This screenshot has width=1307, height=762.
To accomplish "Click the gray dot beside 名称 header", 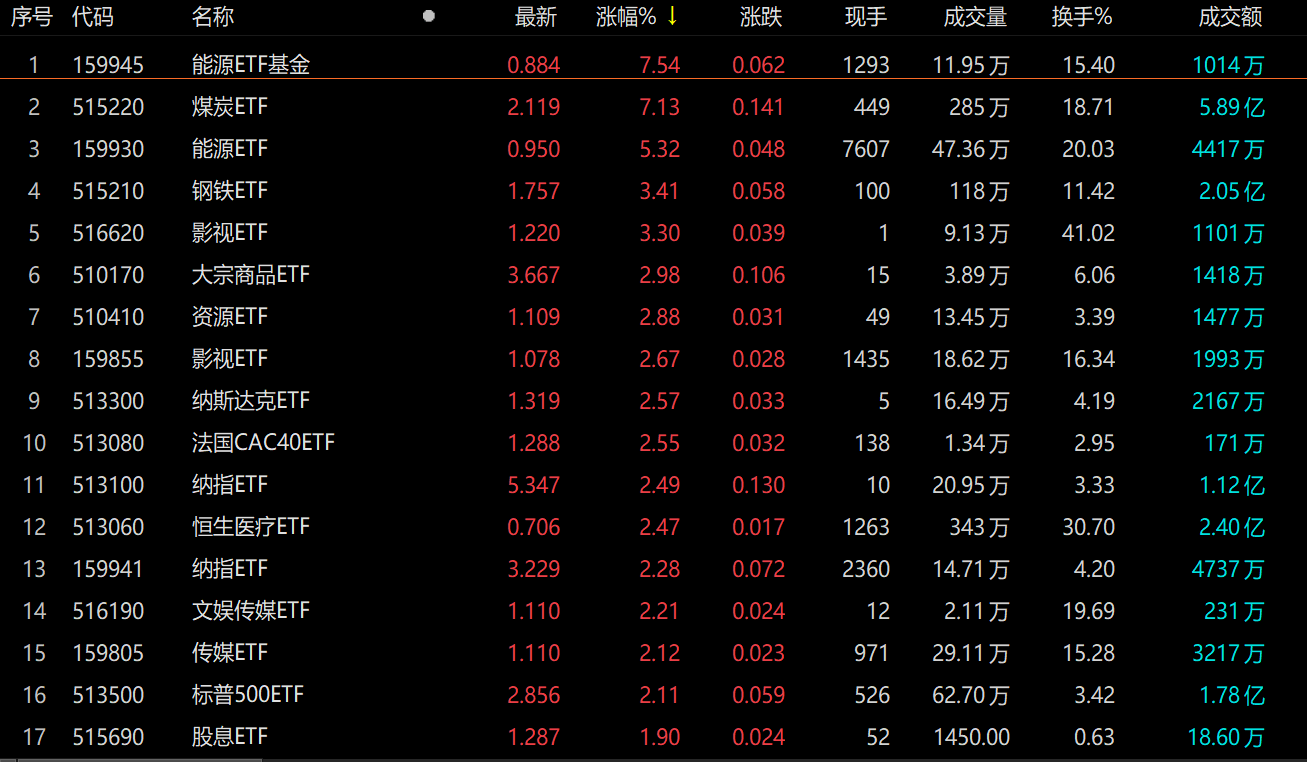I will [x=429, y=16].
